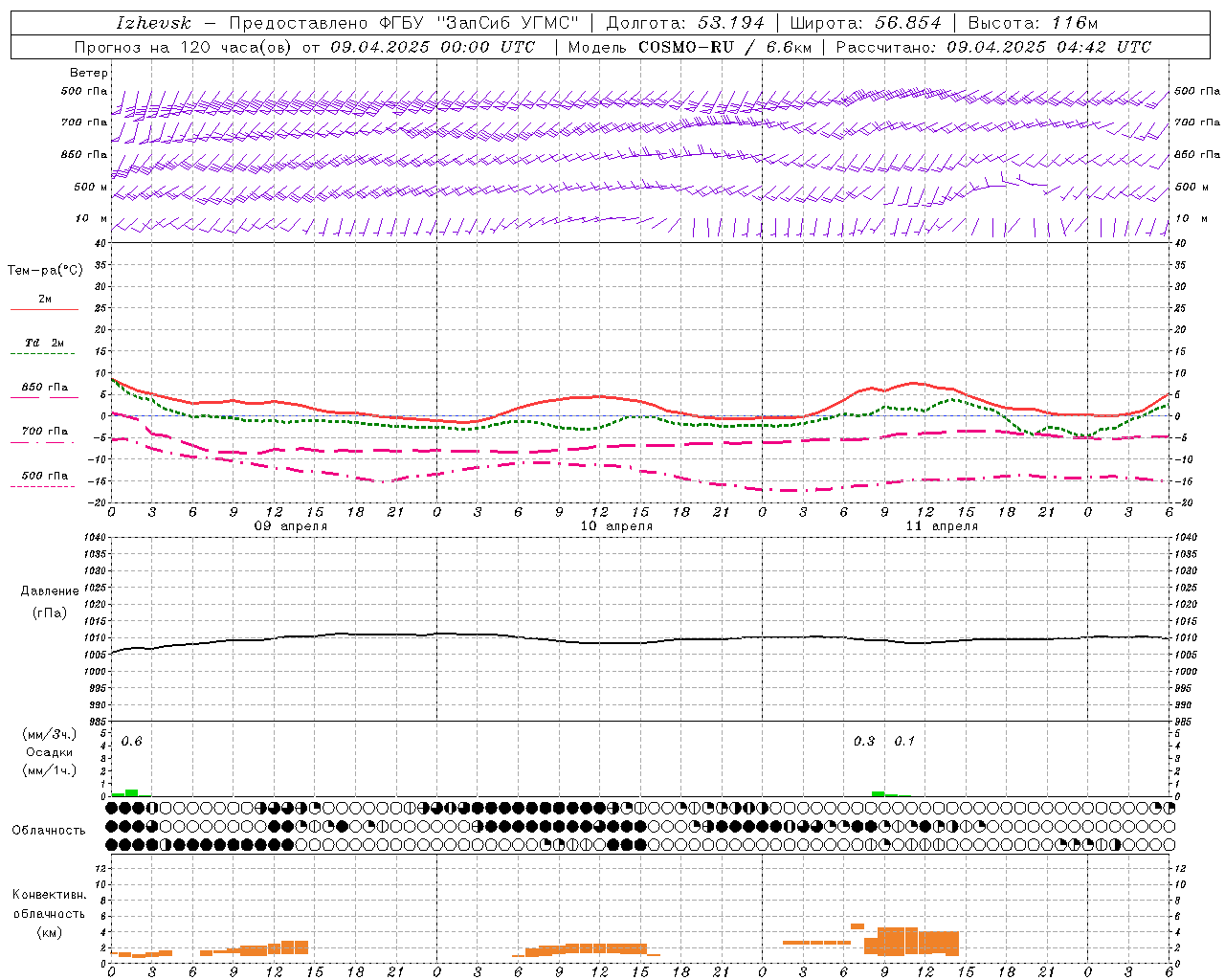Click the 40 value on left temperature axis
Viewport: 1225px width, 980px height.
pyautogui.click(x=100, y=244)
